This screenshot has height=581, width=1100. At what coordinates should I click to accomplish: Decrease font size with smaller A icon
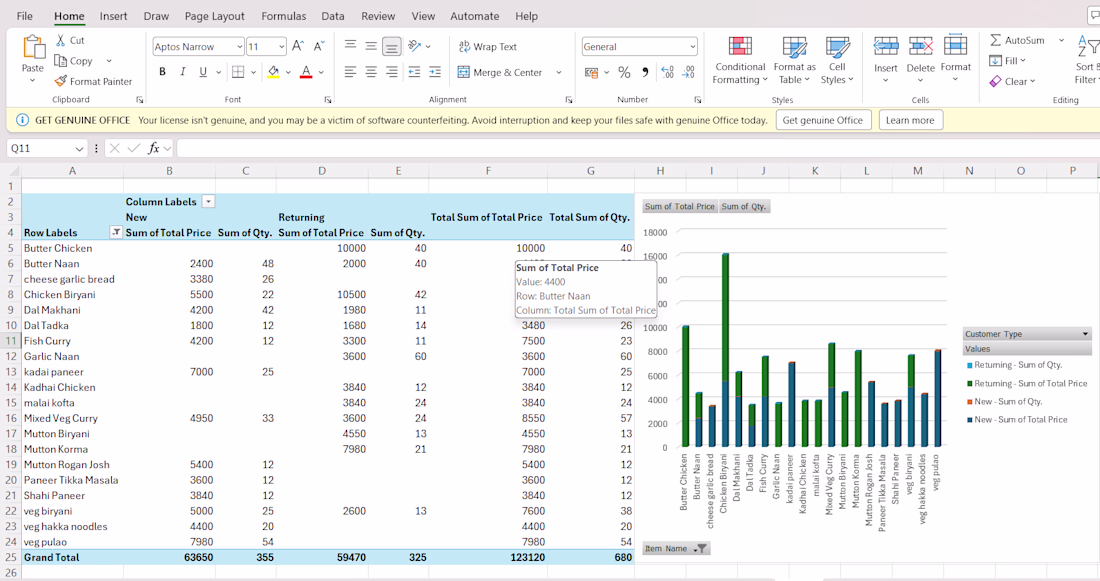point(318,46)
